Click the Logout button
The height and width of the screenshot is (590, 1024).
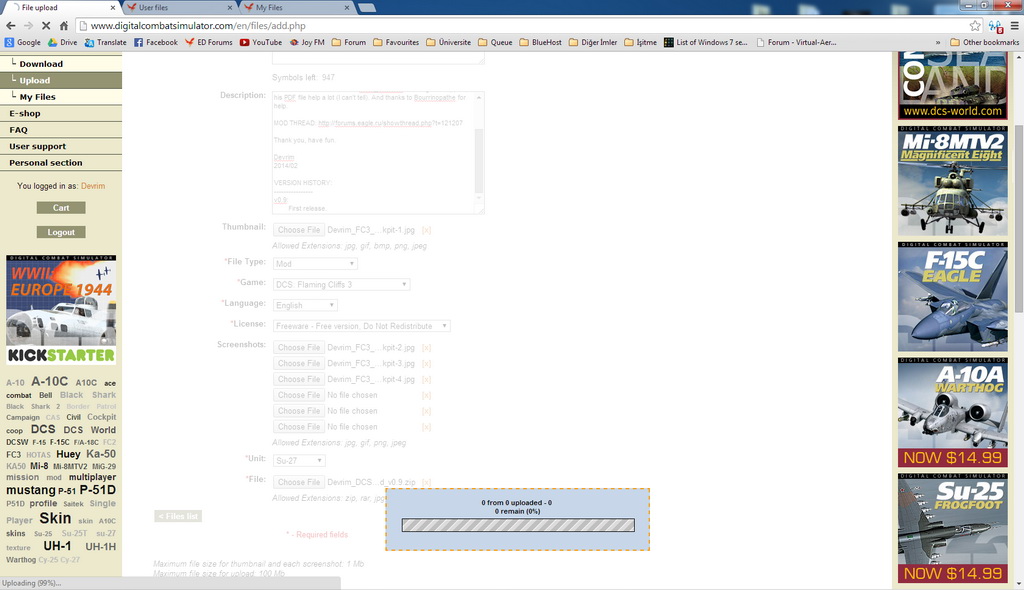[61, 232]
